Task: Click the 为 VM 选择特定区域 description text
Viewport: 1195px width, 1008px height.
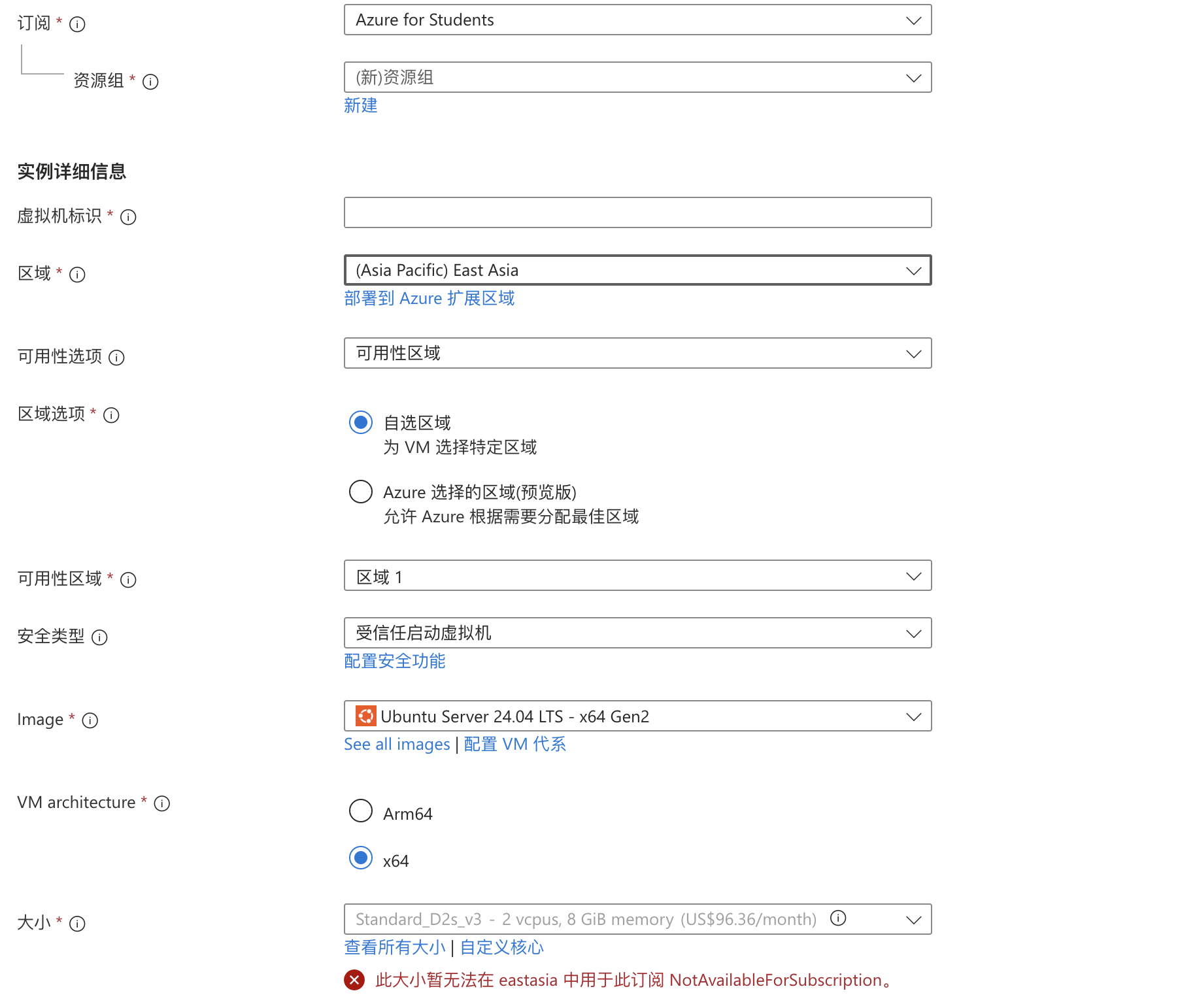Action: (x=460, y=447)
